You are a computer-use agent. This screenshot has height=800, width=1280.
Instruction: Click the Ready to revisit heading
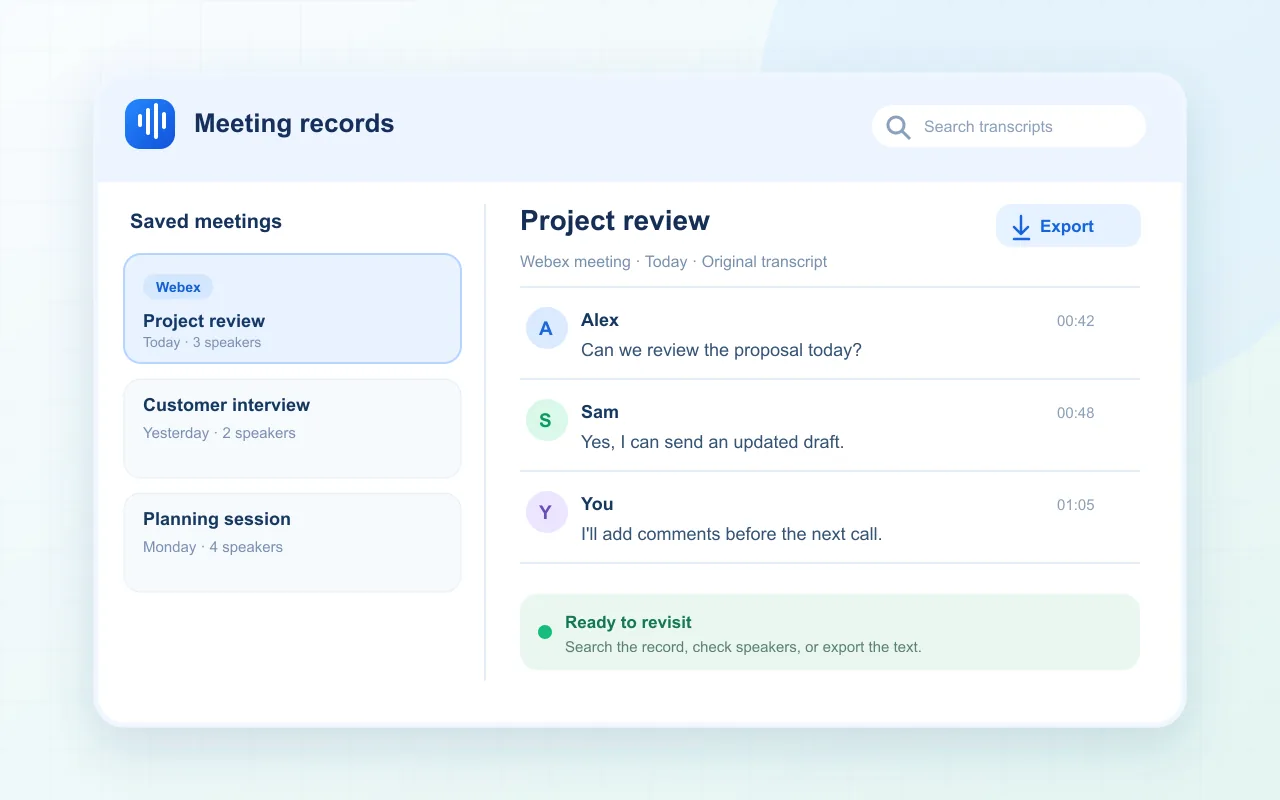tap(628, 622)
